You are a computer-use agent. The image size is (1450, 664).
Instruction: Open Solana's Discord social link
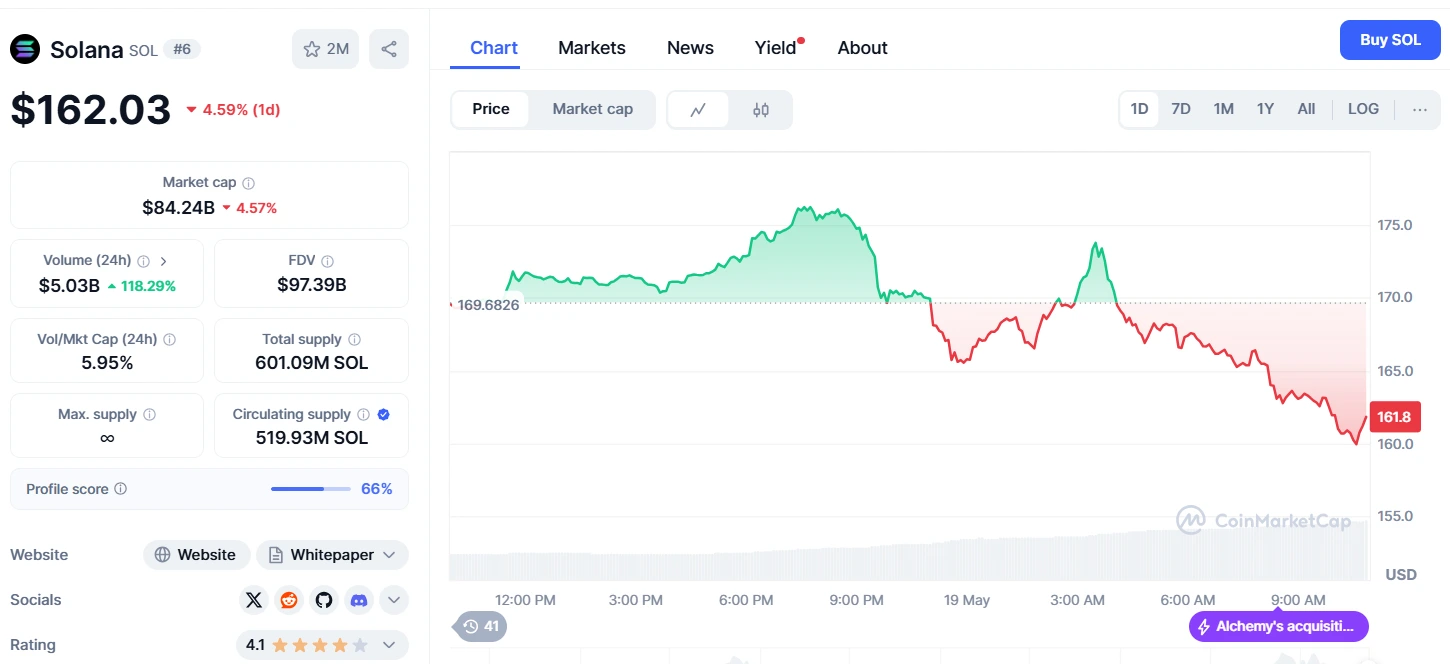tap(359, 600)
